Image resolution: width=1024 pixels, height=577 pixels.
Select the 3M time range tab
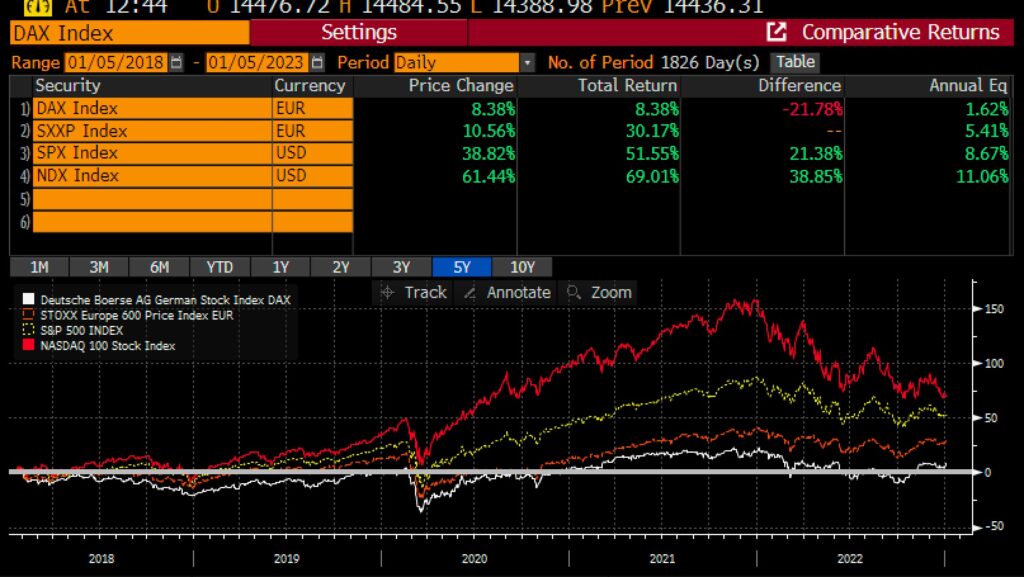point(99,267)
